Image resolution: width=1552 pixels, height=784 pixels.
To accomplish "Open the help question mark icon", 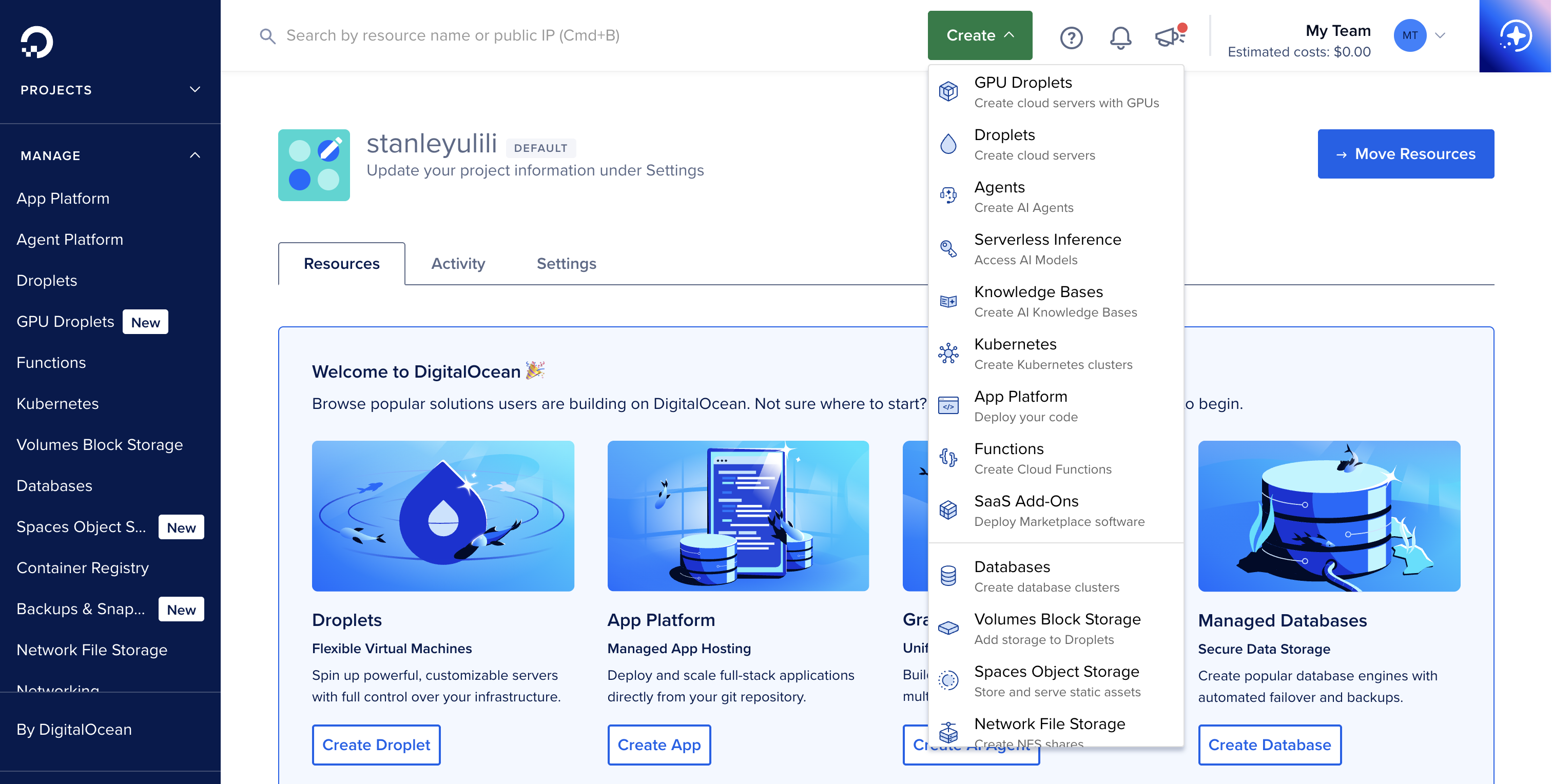I will pos(1071,37).
